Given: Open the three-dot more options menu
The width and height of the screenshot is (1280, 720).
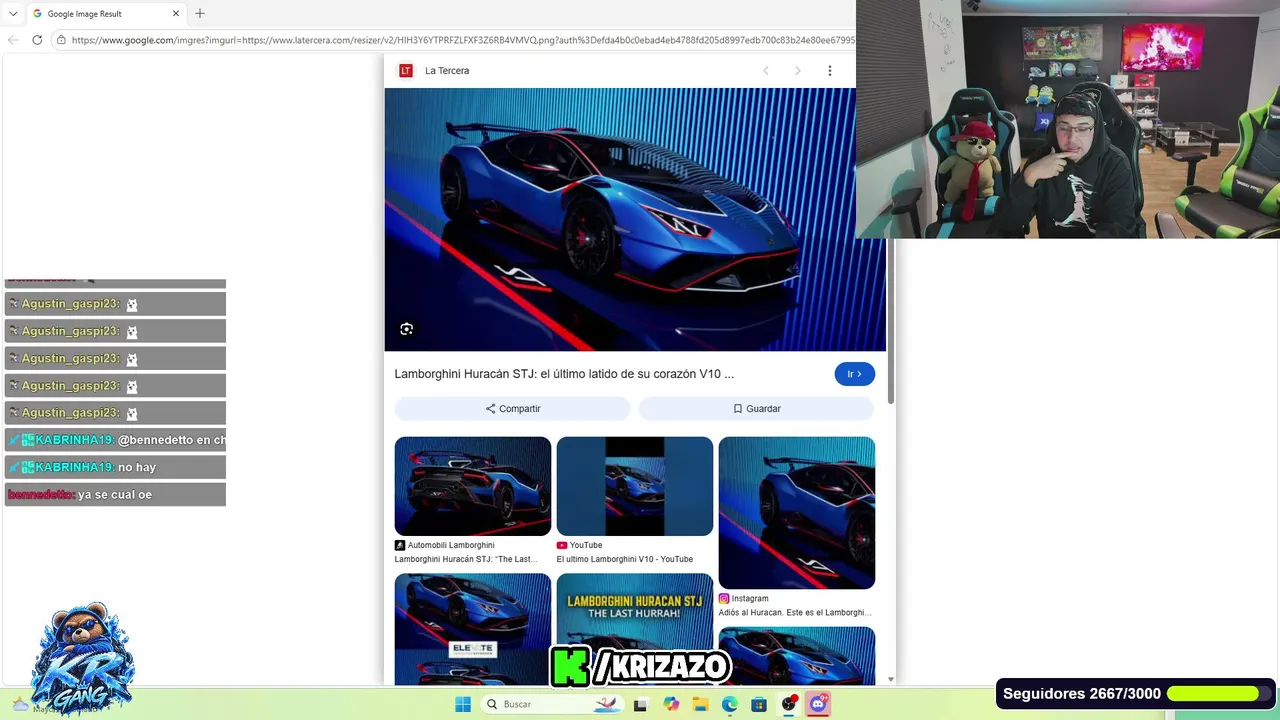Looking at the screenshot, I should (x=829, y=71).
